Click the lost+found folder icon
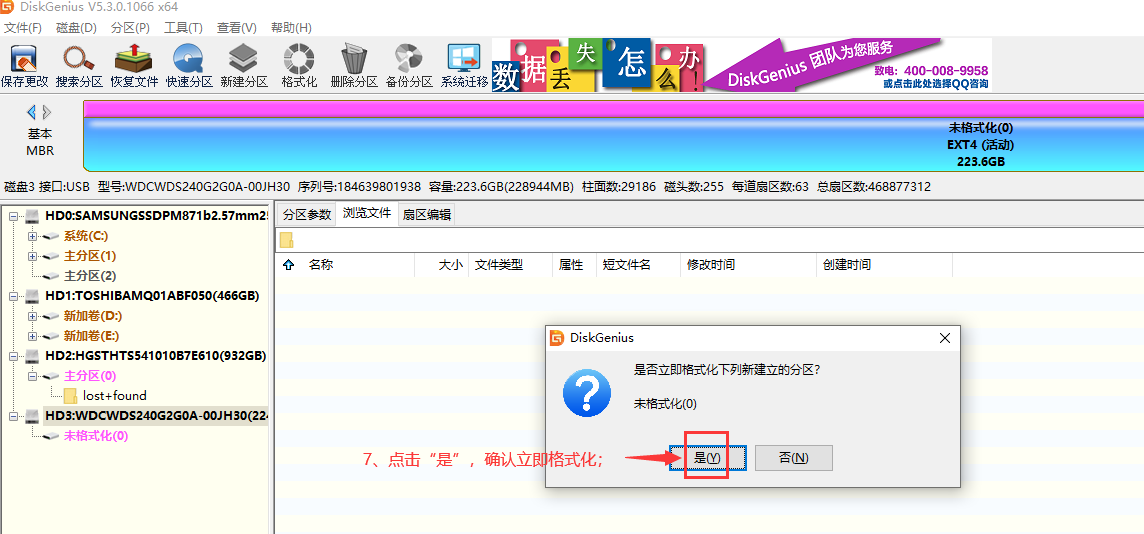The image size is (1144, 534). click(x=71, y=395)
